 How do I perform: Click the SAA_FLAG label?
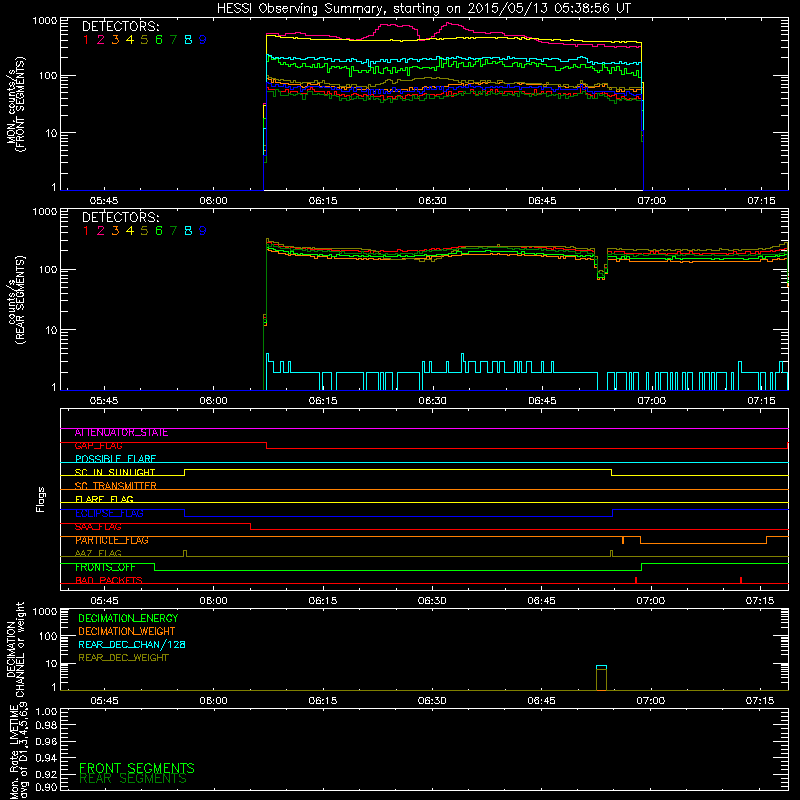pos(98,527)
